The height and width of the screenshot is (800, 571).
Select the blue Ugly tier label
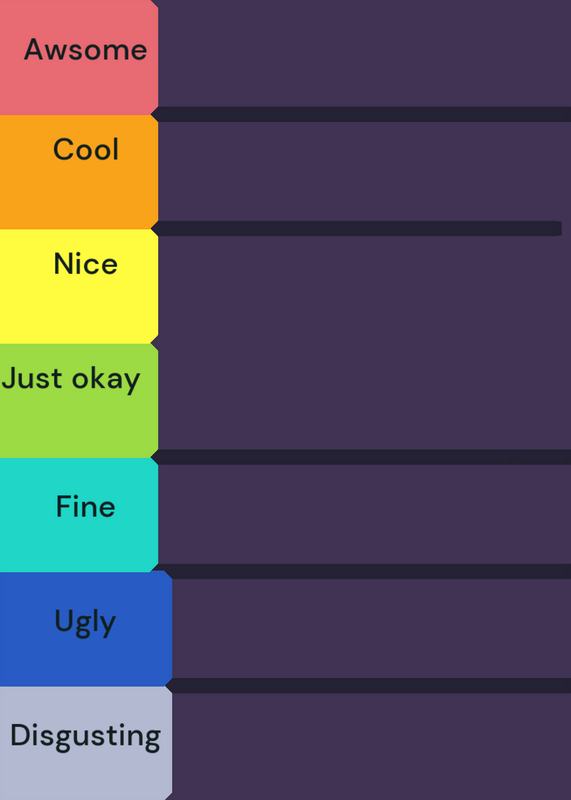tap(86, 629)
